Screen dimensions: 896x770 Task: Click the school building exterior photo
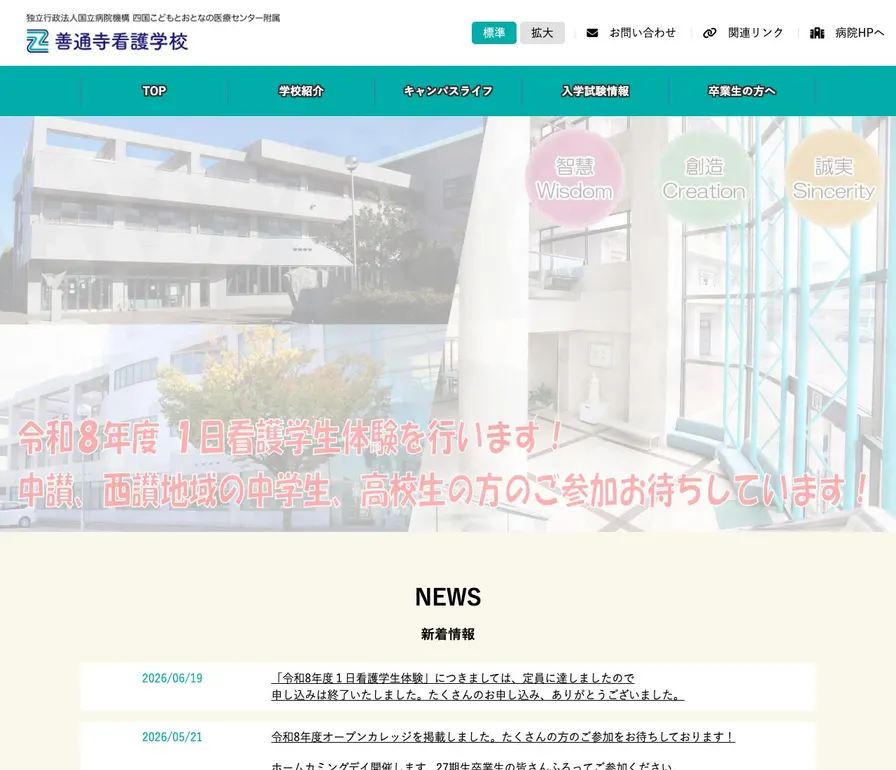[229, 220]
